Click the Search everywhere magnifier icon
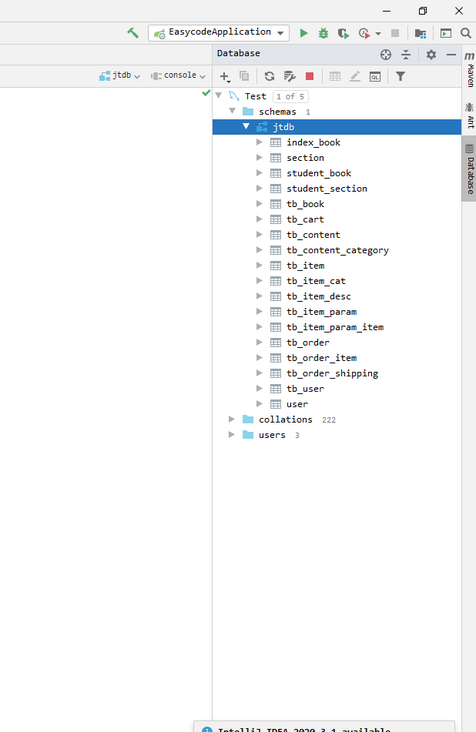 465,33
